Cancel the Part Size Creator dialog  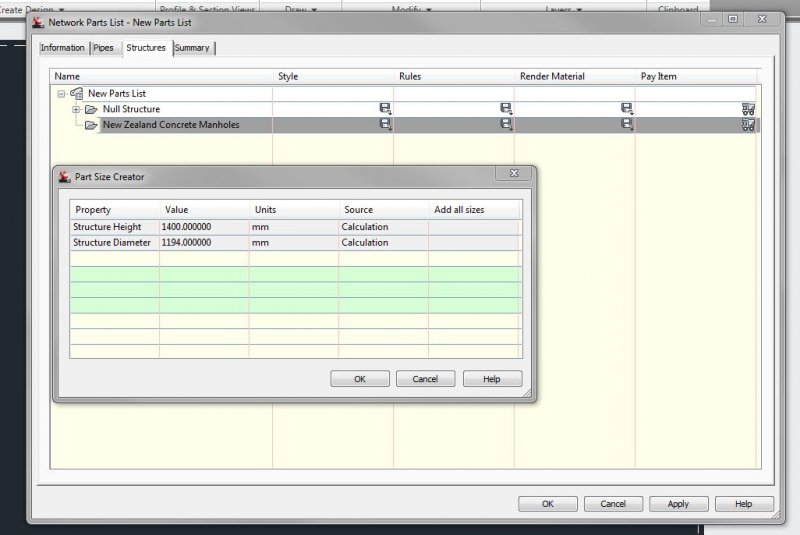point(425,379)
